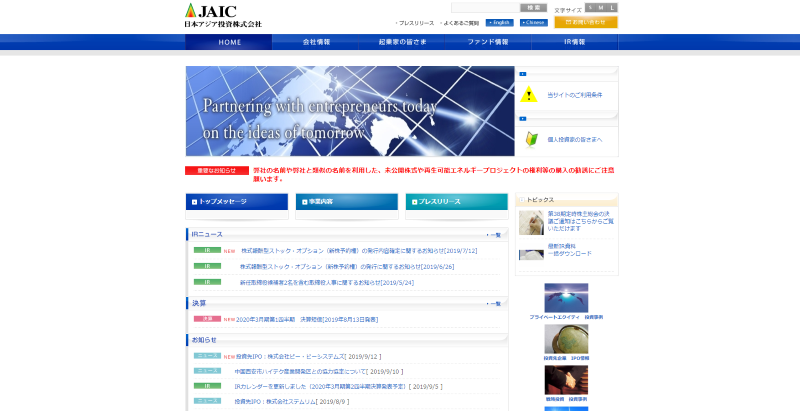Click the IRニュース section heading
Screen dimensions: 800x411
click(x=207, y=235)
